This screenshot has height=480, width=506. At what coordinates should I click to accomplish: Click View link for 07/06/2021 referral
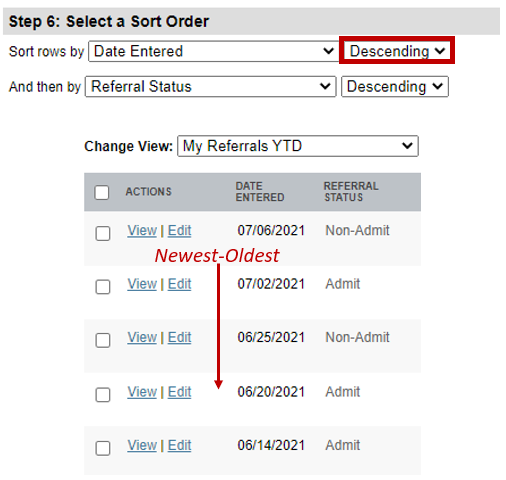142,231
